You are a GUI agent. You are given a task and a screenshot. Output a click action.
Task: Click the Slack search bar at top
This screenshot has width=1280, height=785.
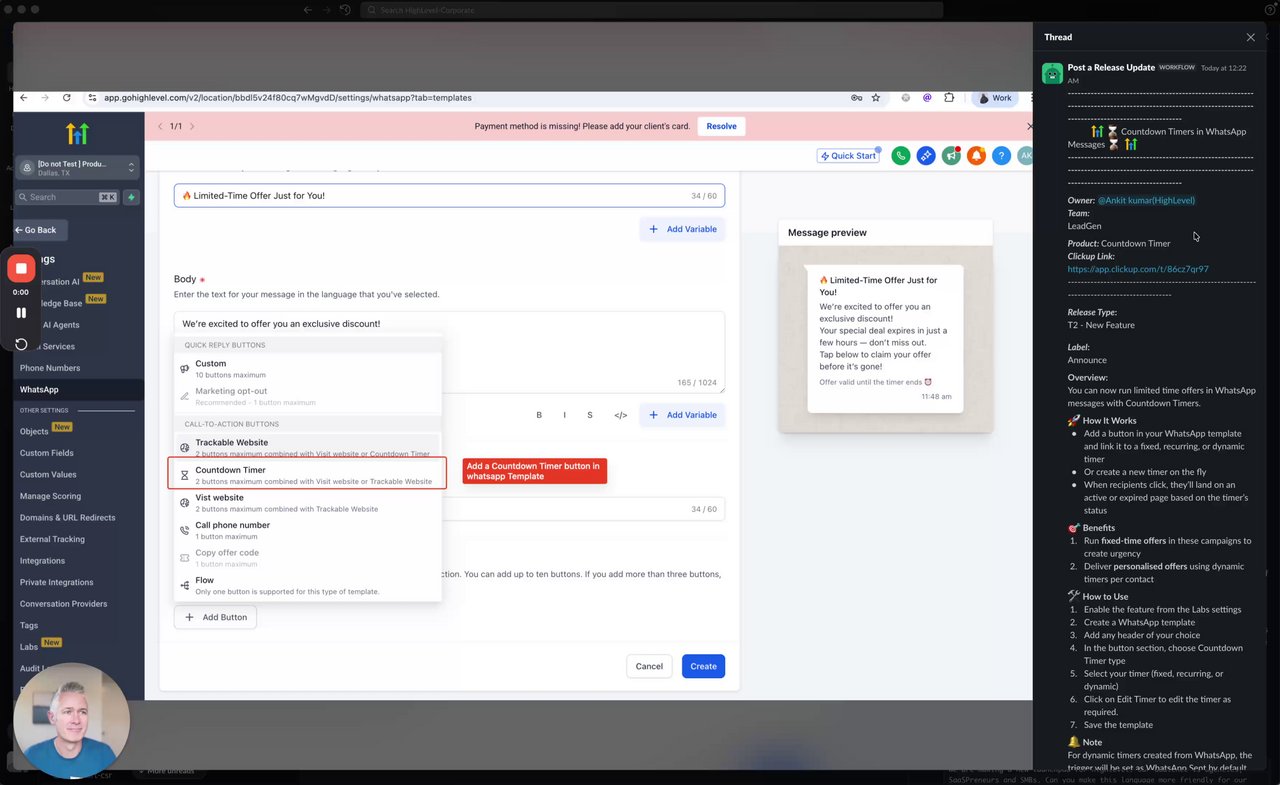650,10
